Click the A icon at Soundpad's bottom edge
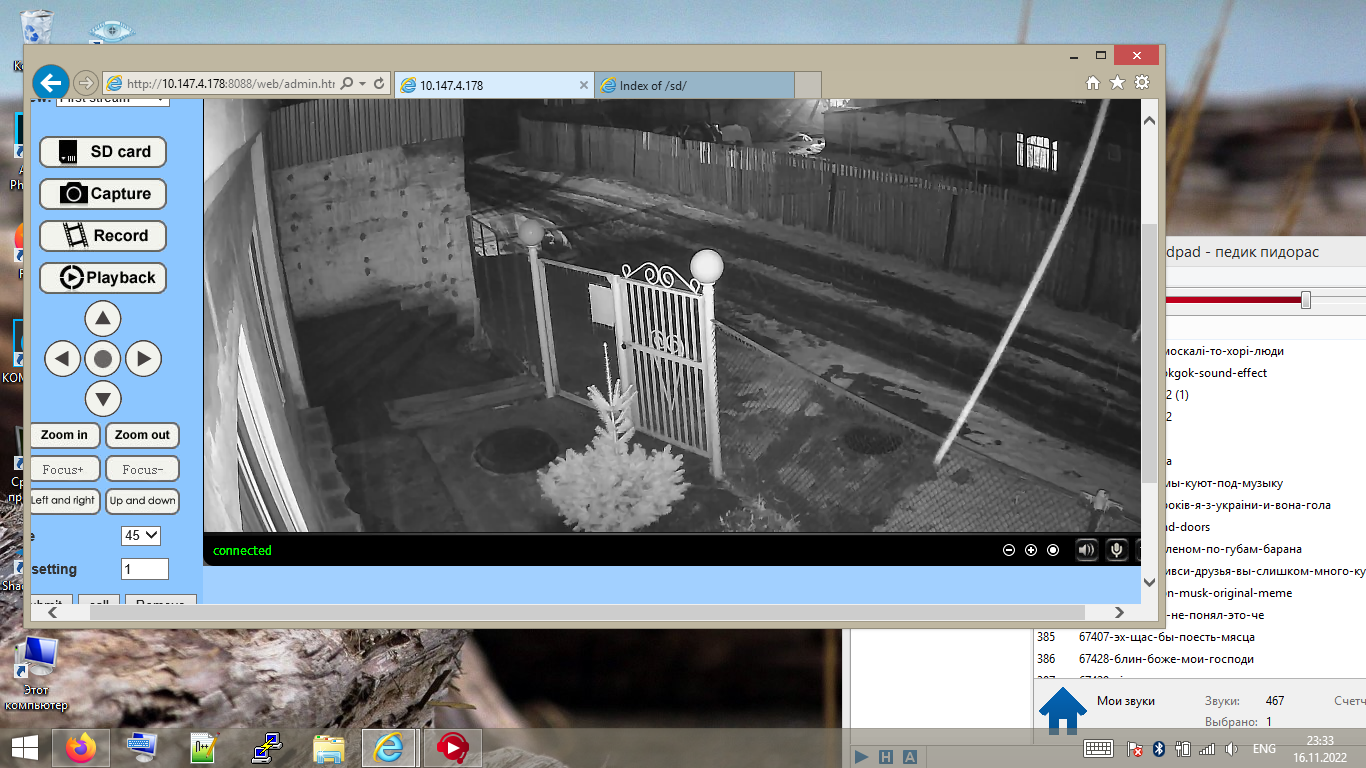The width and height of the screenshot is (1366, 768). pyautogui.click(x=909, y=757)
